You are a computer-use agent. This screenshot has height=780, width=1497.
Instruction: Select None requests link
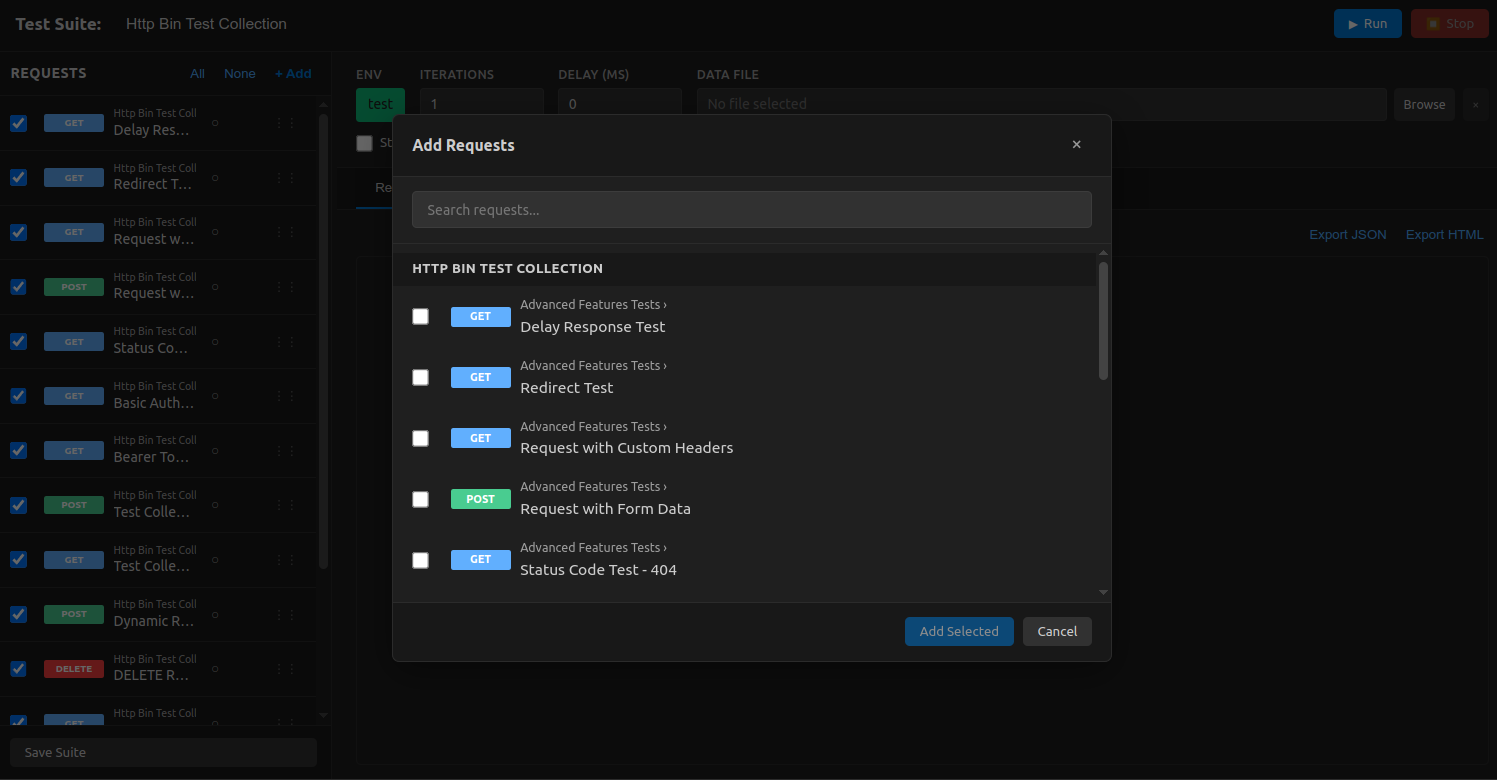(240, 74)
